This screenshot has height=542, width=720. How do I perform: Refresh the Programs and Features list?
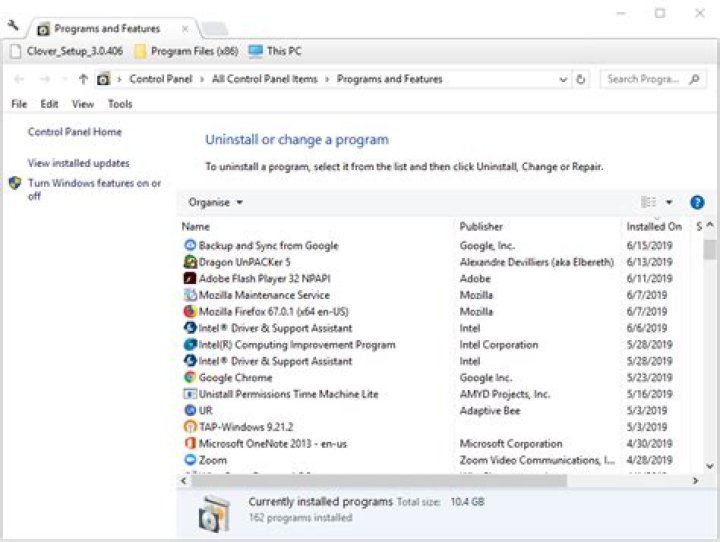coord(581,79)
